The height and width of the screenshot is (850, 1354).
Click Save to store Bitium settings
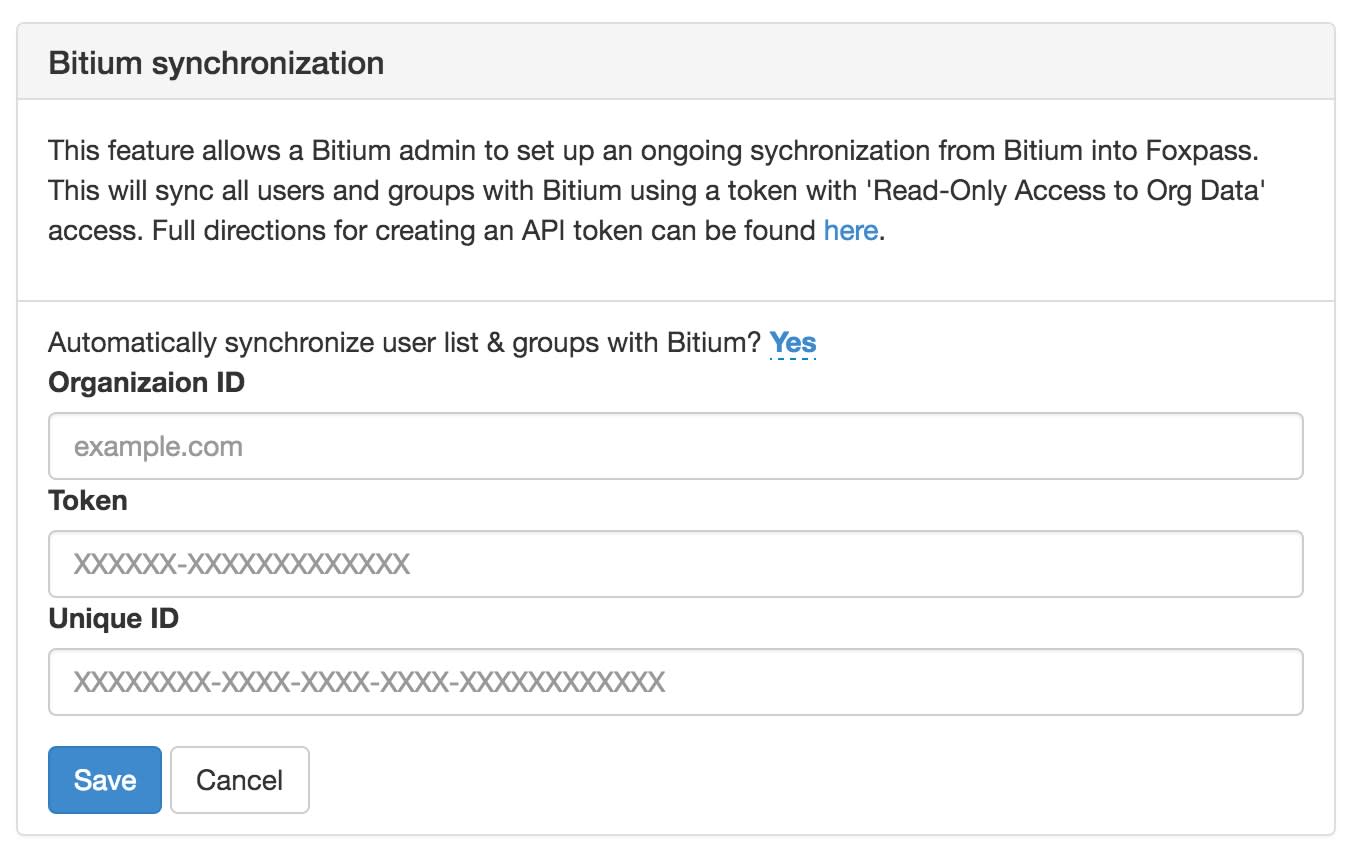coord(104,780)
